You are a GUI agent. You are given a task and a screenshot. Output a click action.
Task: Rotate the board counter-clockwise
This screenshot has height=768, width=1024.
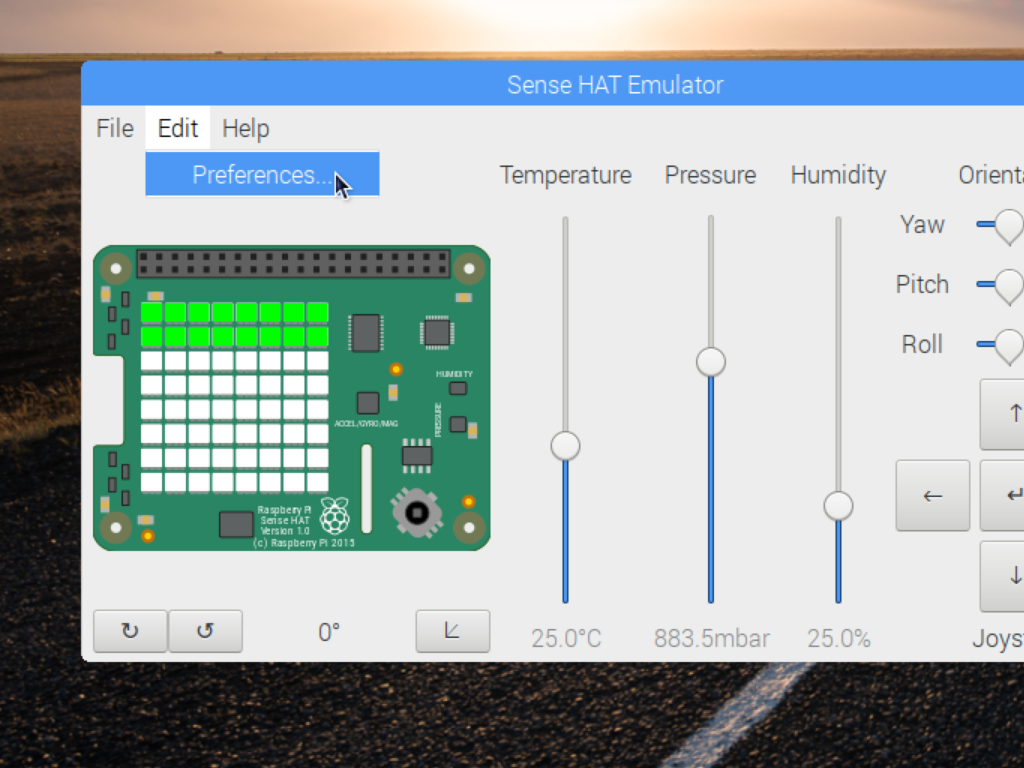[205, 631]
